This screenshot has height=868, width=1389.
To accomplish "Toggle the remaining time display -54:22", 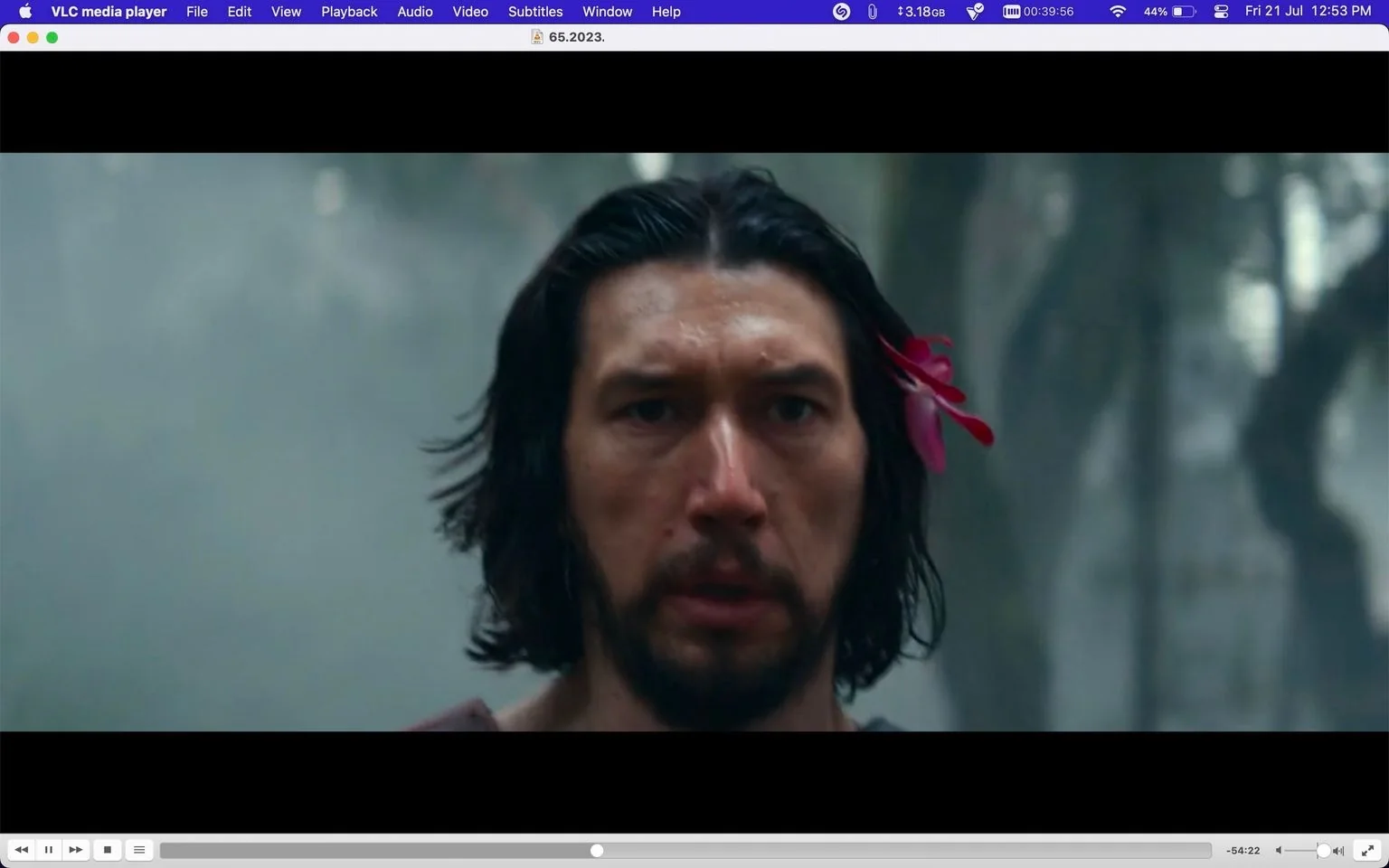I will coord(1243,850).
